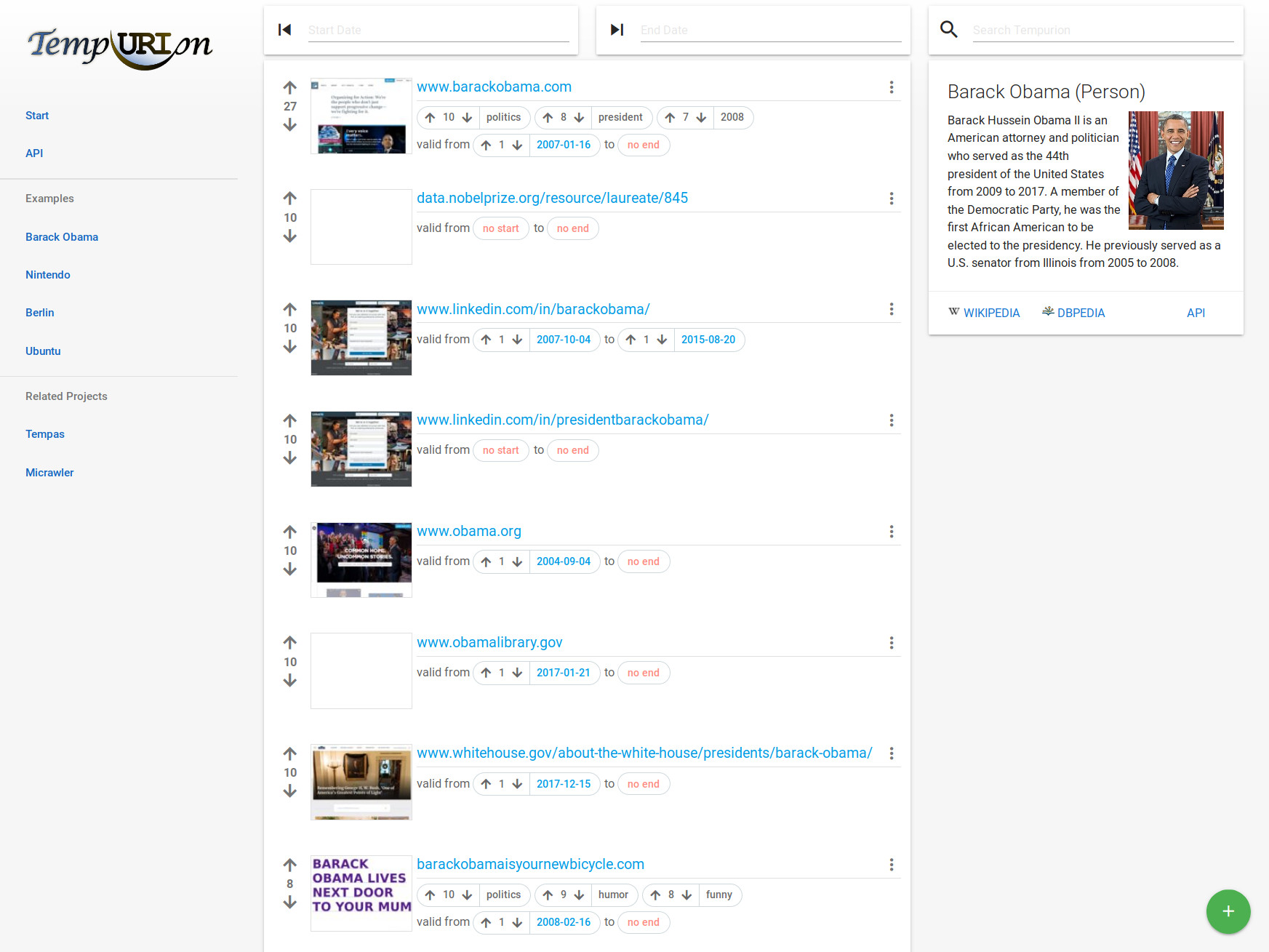The height and width of the screenshot is (952, 1269).
Task: Upvote the 2008 tag
Action: (x=670, y=118)
